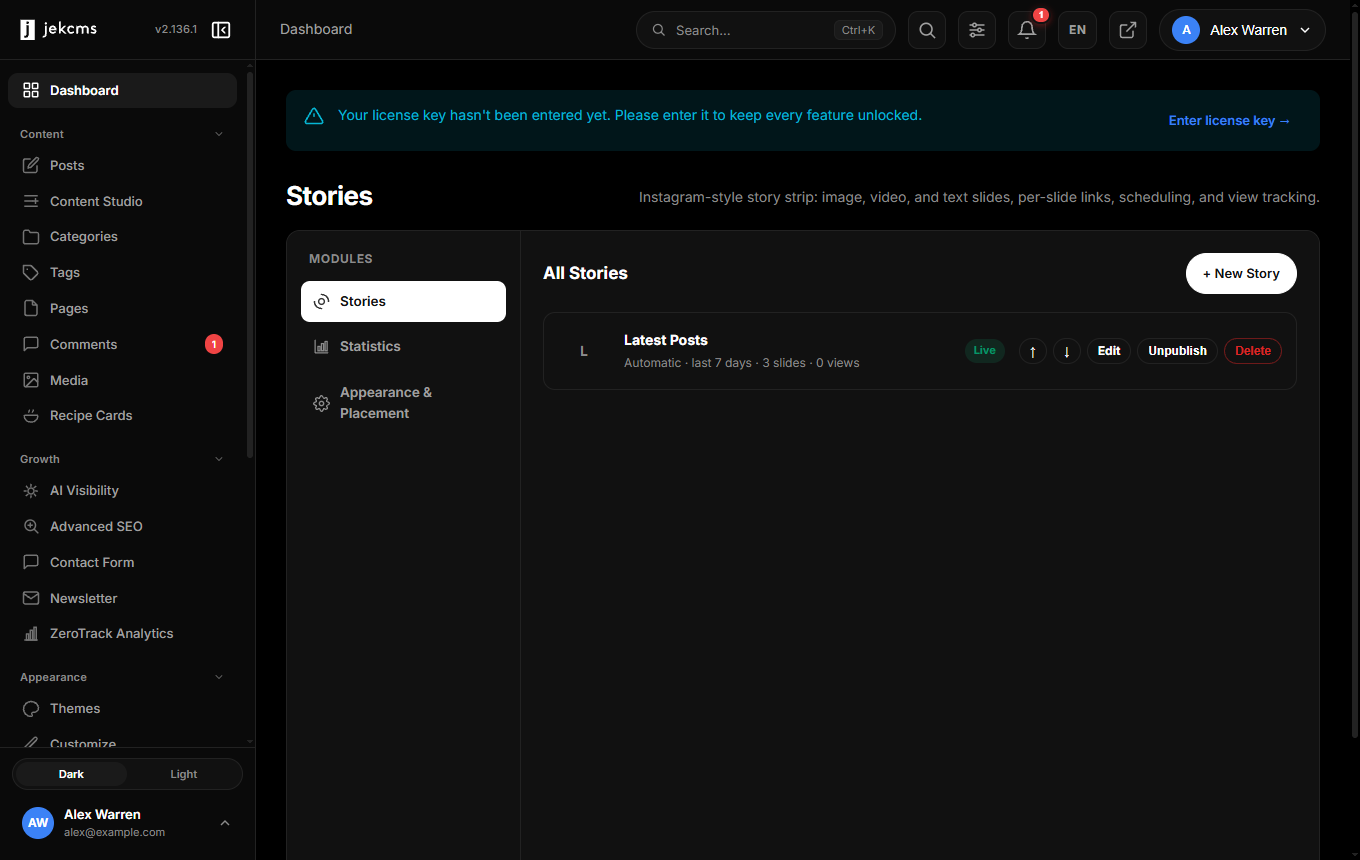Viewport: 1360px width, 860px height.
Task: Edit the Latest Posts story
Action: coord(1109,351)
